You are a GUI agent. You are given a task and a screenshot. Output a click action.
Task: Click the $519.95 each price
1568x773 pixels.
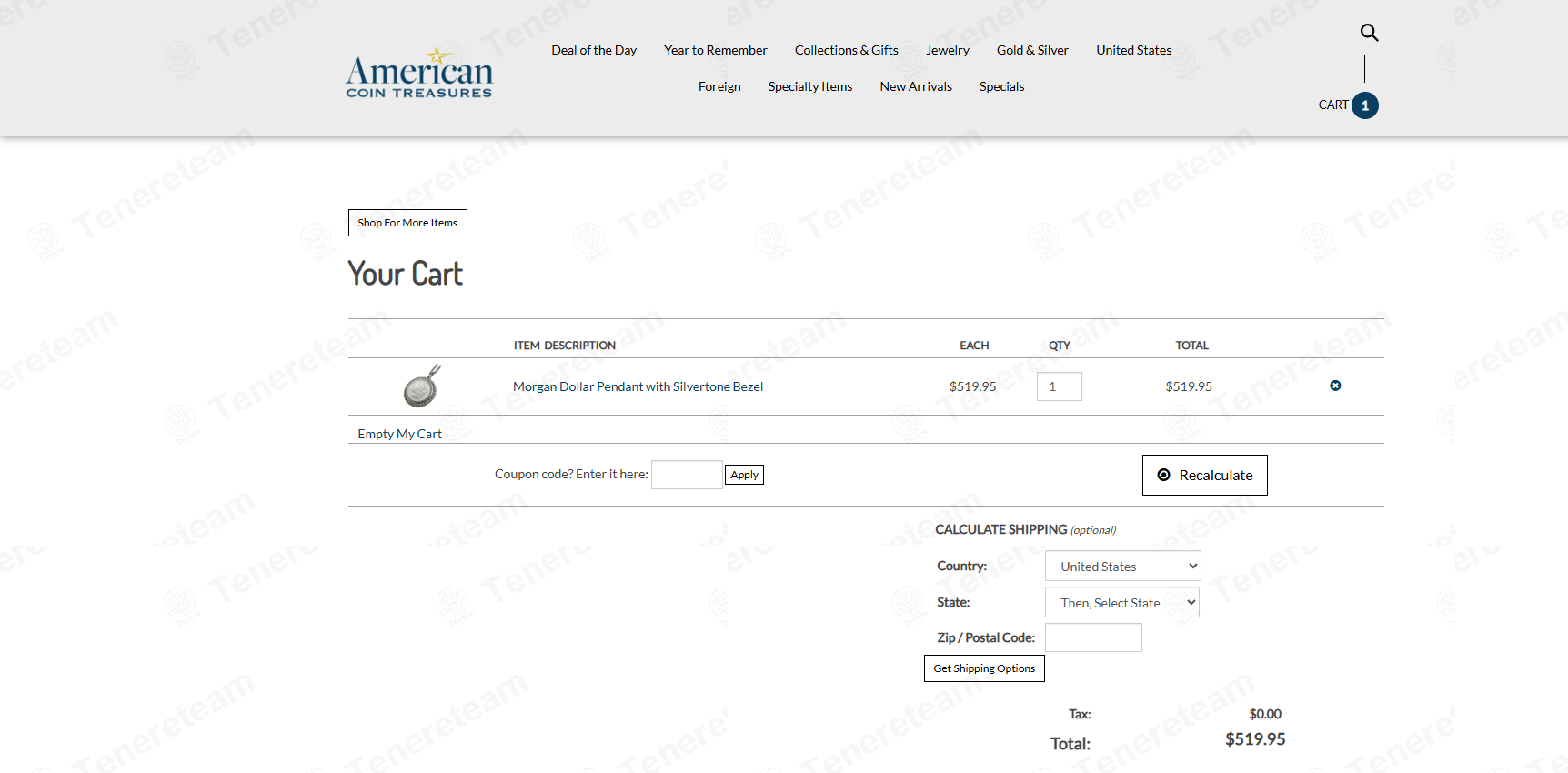tap(973, 386)
